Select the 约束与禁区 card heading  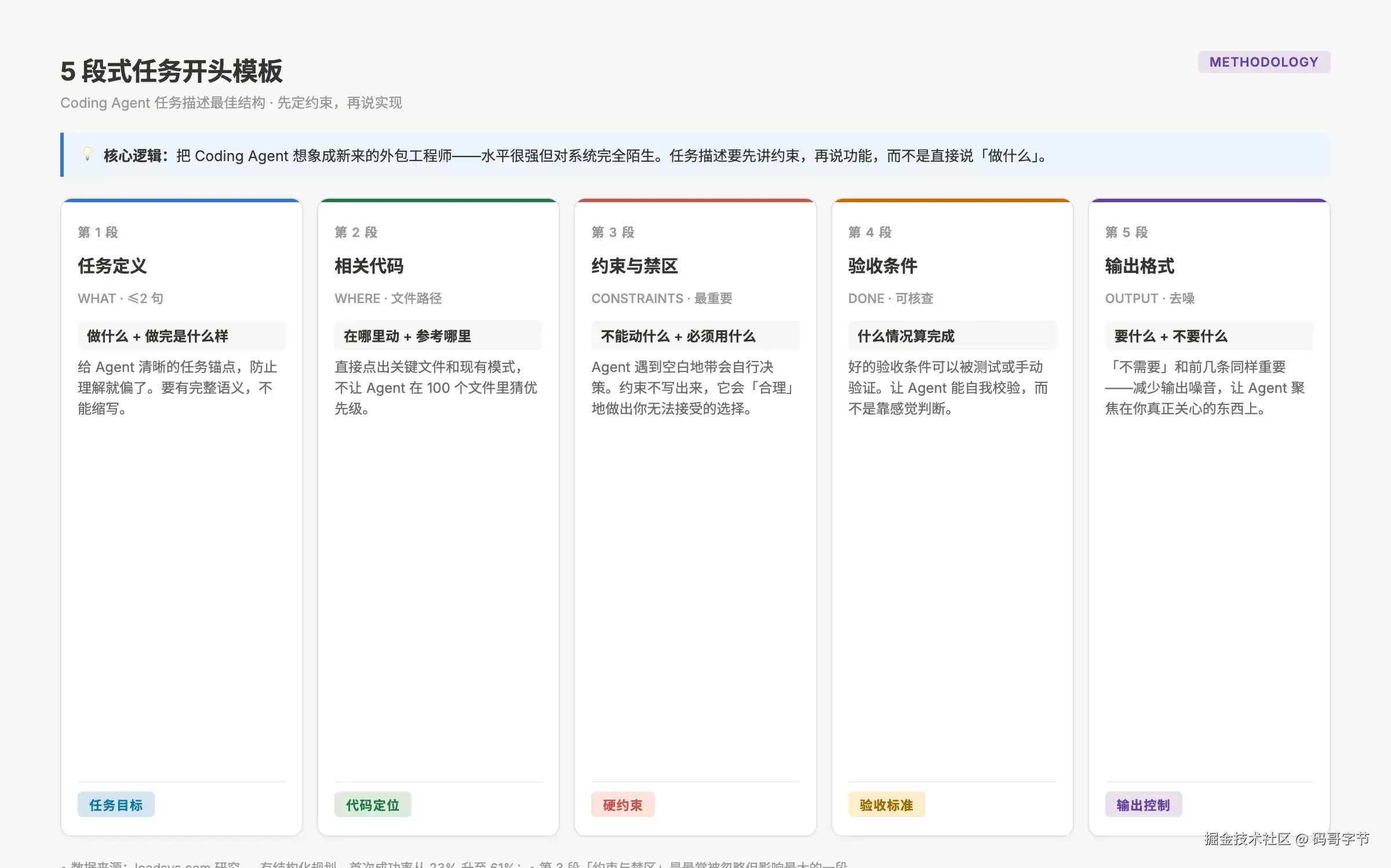(635, 266)
